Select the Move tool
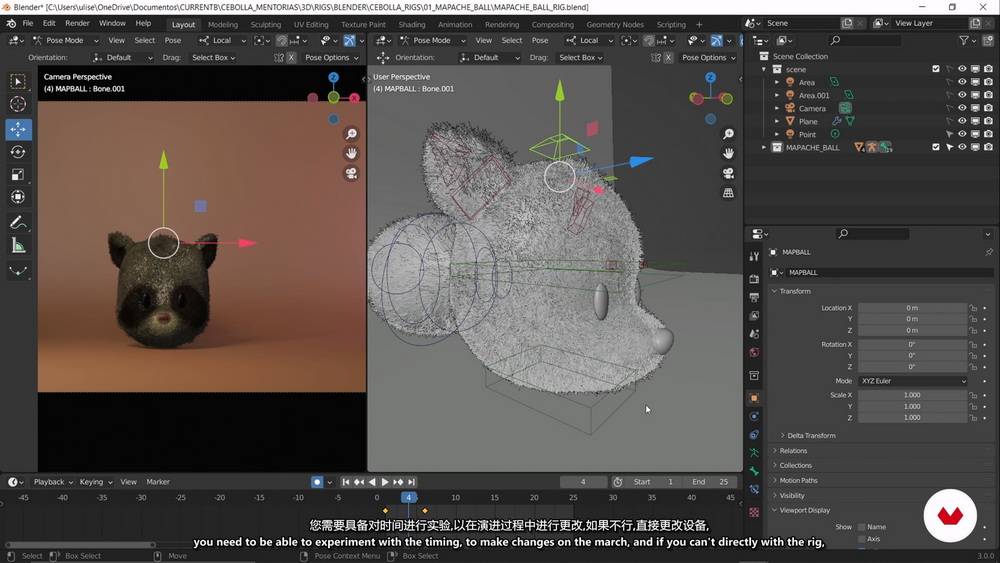The image size is (1000, 563). pyautogui.click(x=18, y=129)
